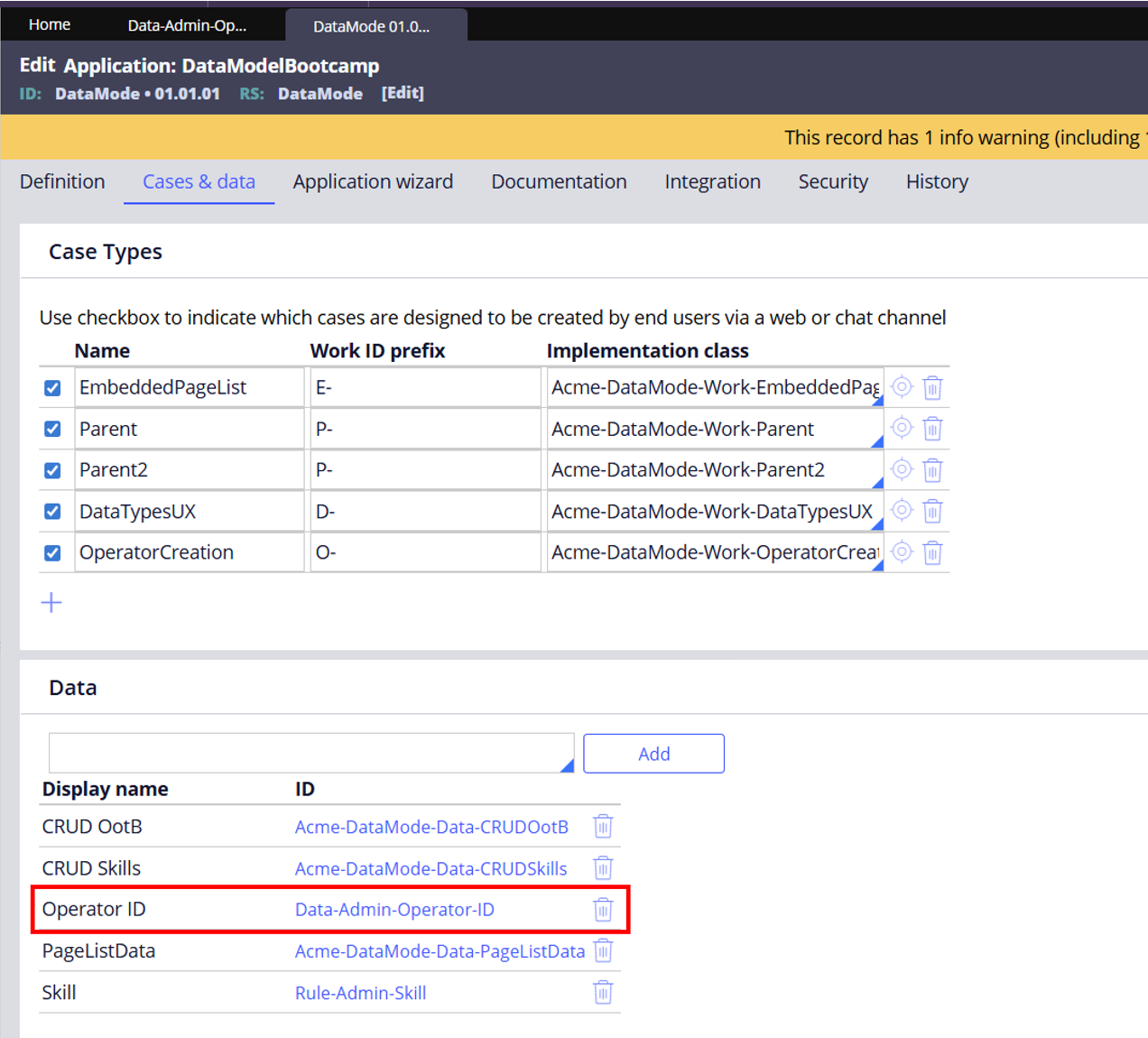
Task: Delete the EmbeddedPageList case type row
Action: point(932,388)
